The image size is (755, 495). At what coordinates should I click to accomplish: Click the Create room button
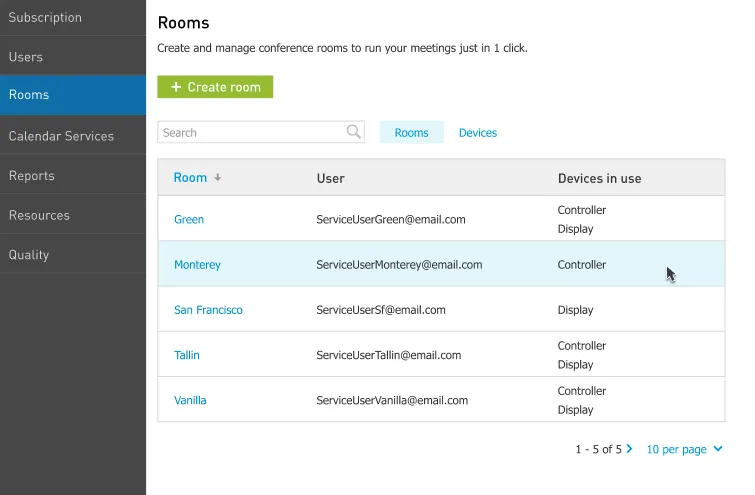(x=215, y=87)
